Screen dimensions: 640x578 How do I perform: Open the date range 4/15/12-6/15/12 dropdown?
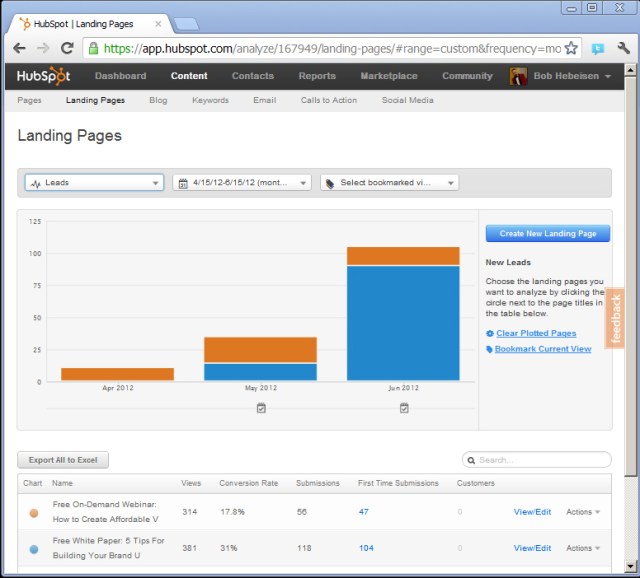coord(241,183)
